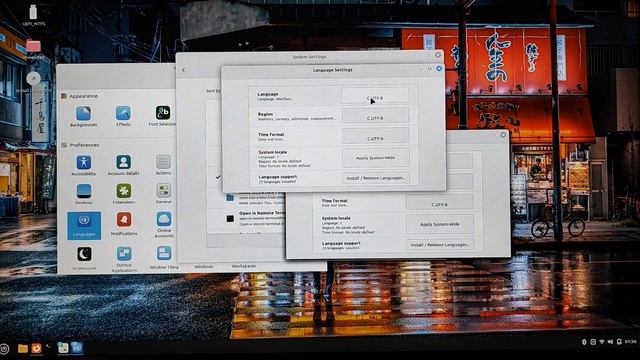Click Apply System-Wide in rear window
Viewport: 640px width, 360px height.
point(440,224)
